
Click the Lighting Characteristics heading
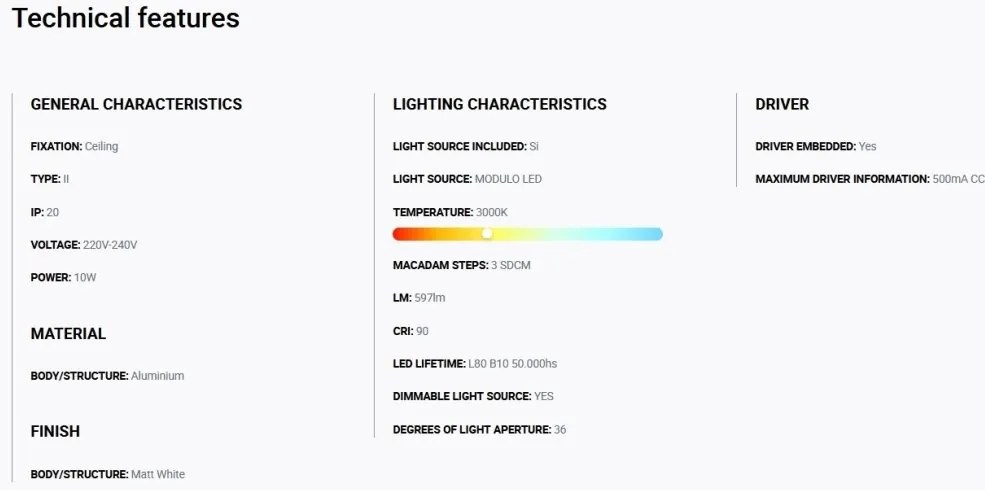(499, 104)
